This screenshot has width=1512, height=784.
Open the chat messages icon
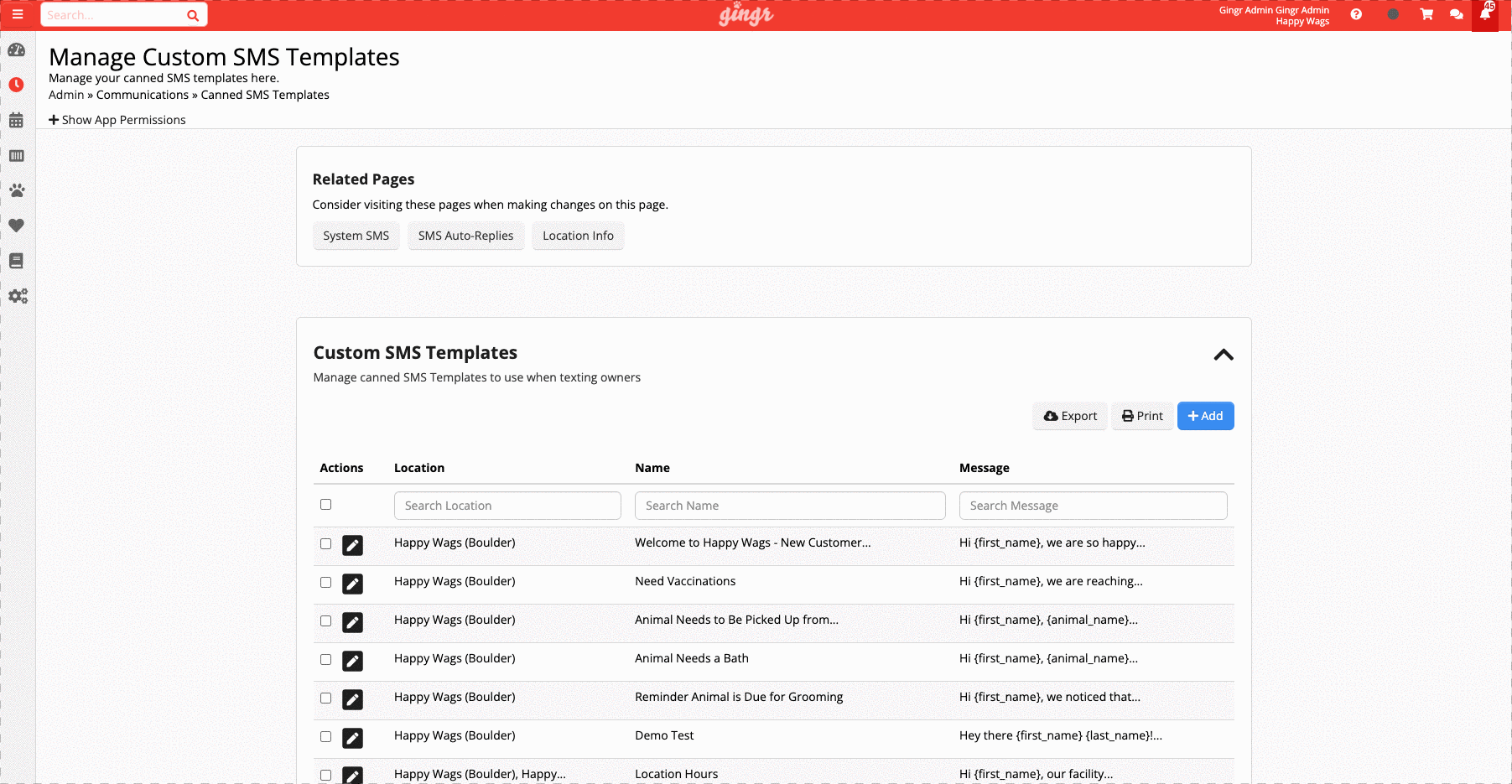1457,14
